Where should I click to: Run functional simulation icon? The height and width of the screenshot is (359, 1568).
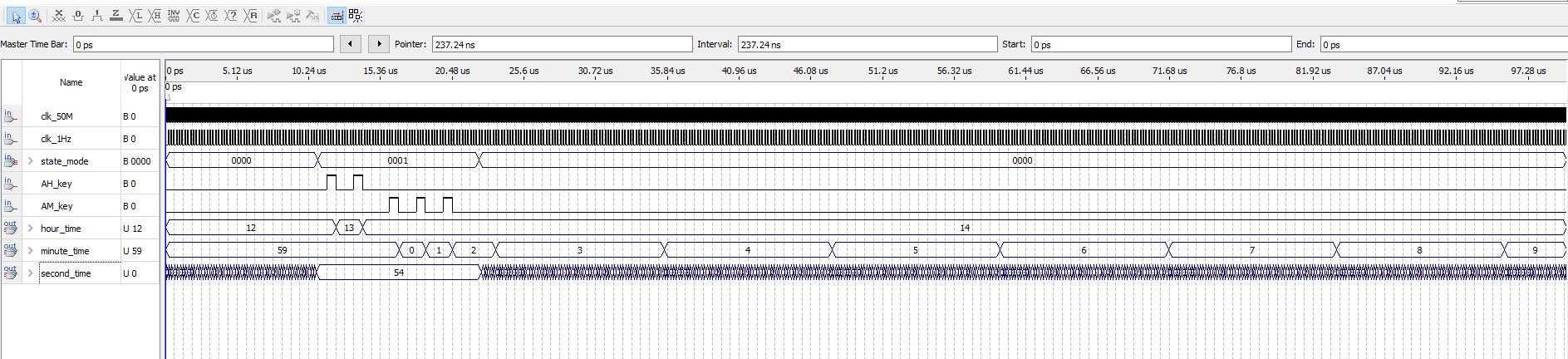pos(274,16)
